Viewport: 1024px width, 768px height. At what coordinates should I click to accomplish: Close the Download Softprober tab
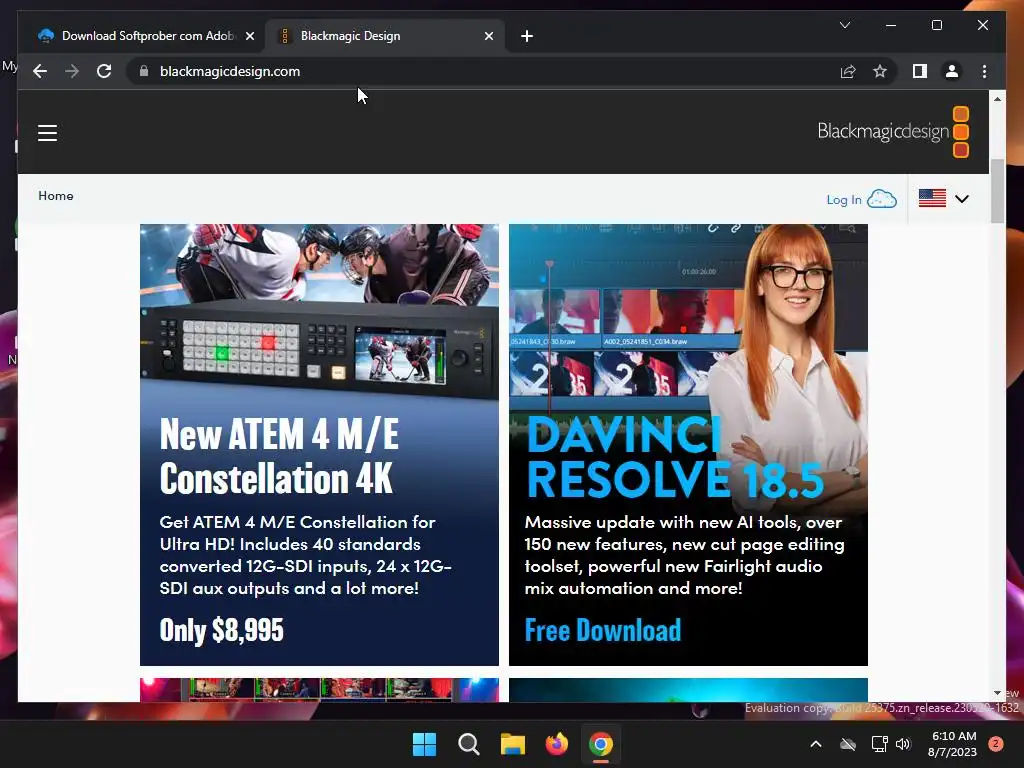coord(249,36)
